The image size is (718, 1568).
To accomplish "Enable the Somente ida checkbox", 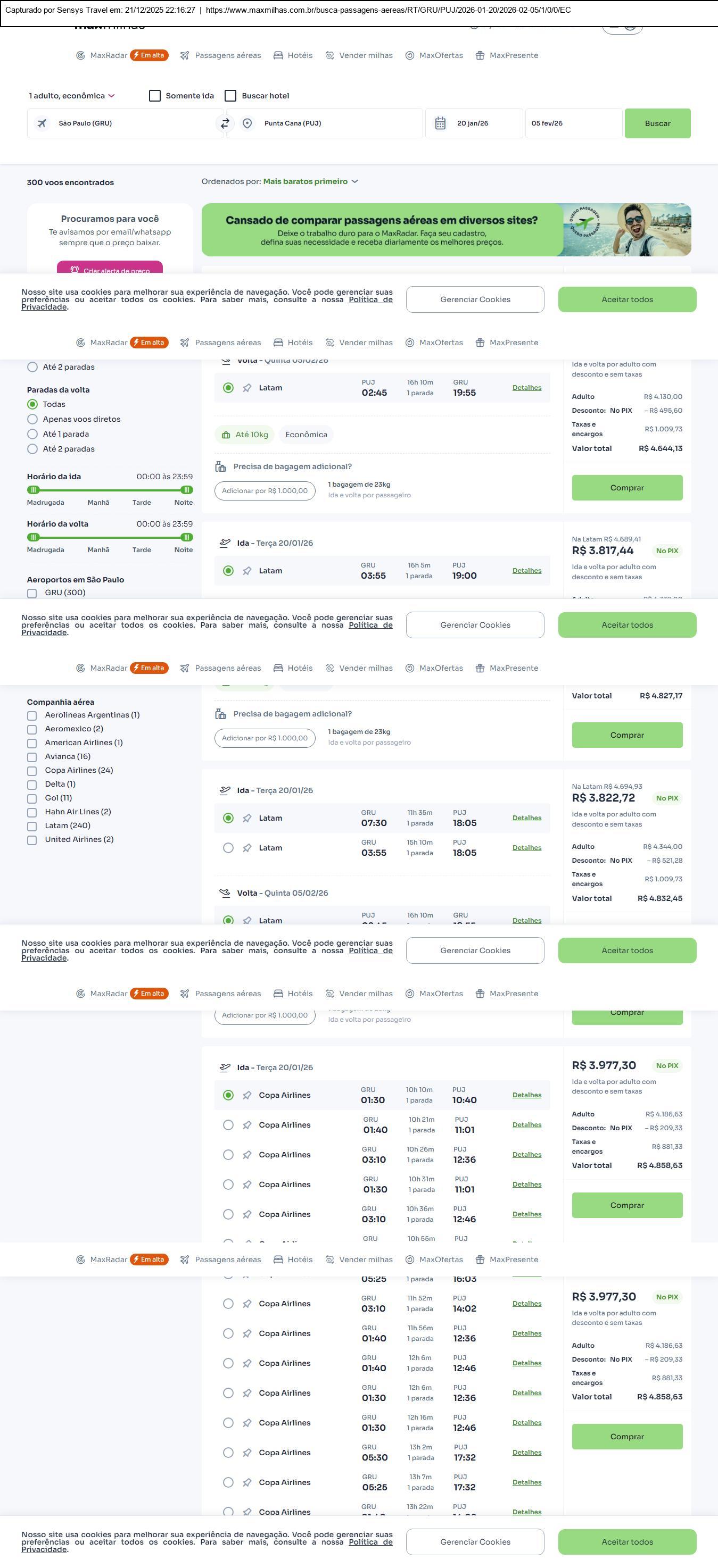I will pos(155,96).
